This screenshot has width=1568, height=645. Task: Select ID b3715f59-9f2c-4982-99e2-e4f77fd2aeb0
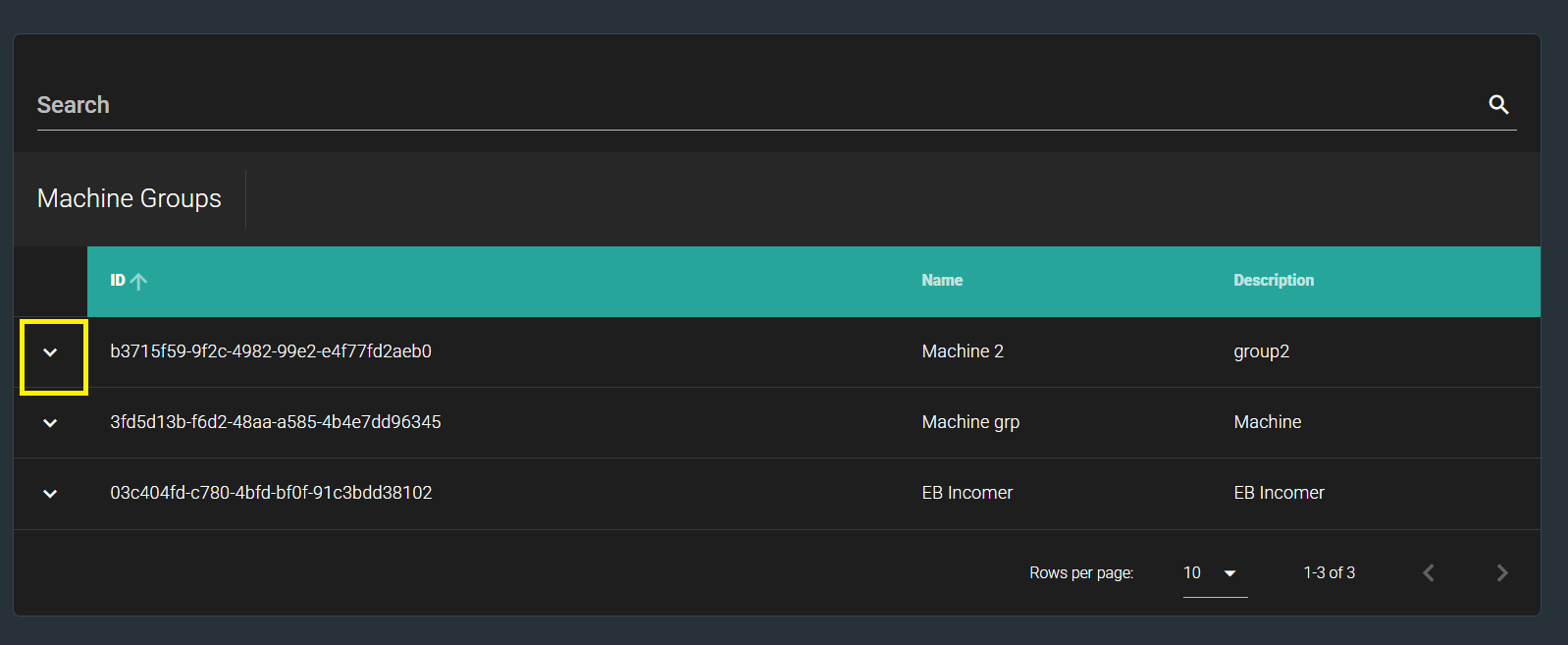click(x=271, y=351)
